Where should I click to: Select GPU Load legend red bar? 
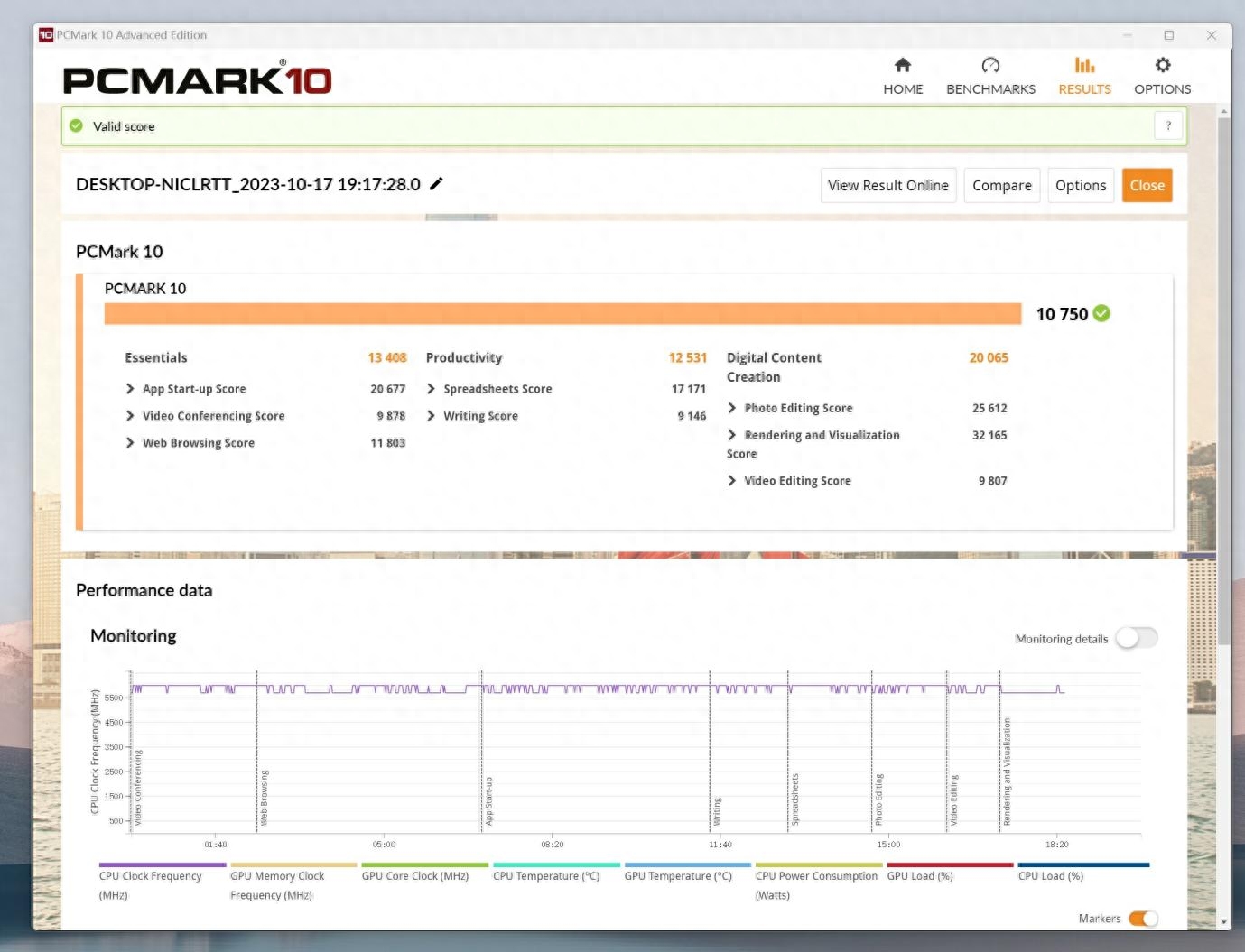951,864
